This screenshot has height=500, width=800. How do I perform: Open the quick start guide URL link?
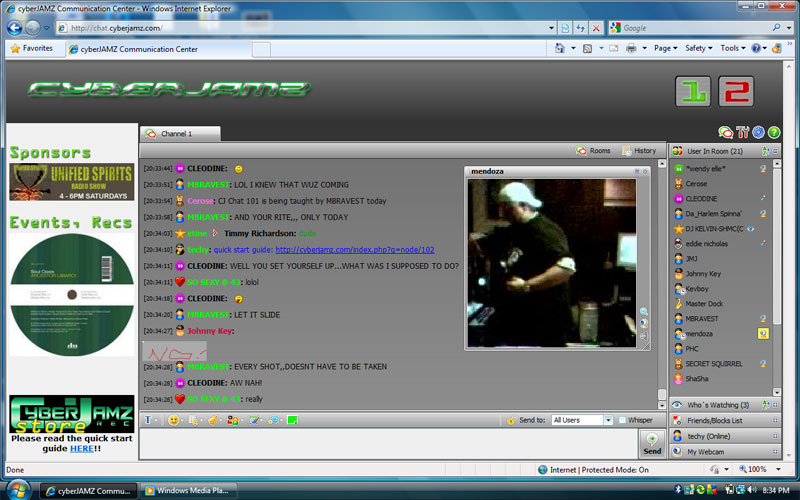coord(355,249)
